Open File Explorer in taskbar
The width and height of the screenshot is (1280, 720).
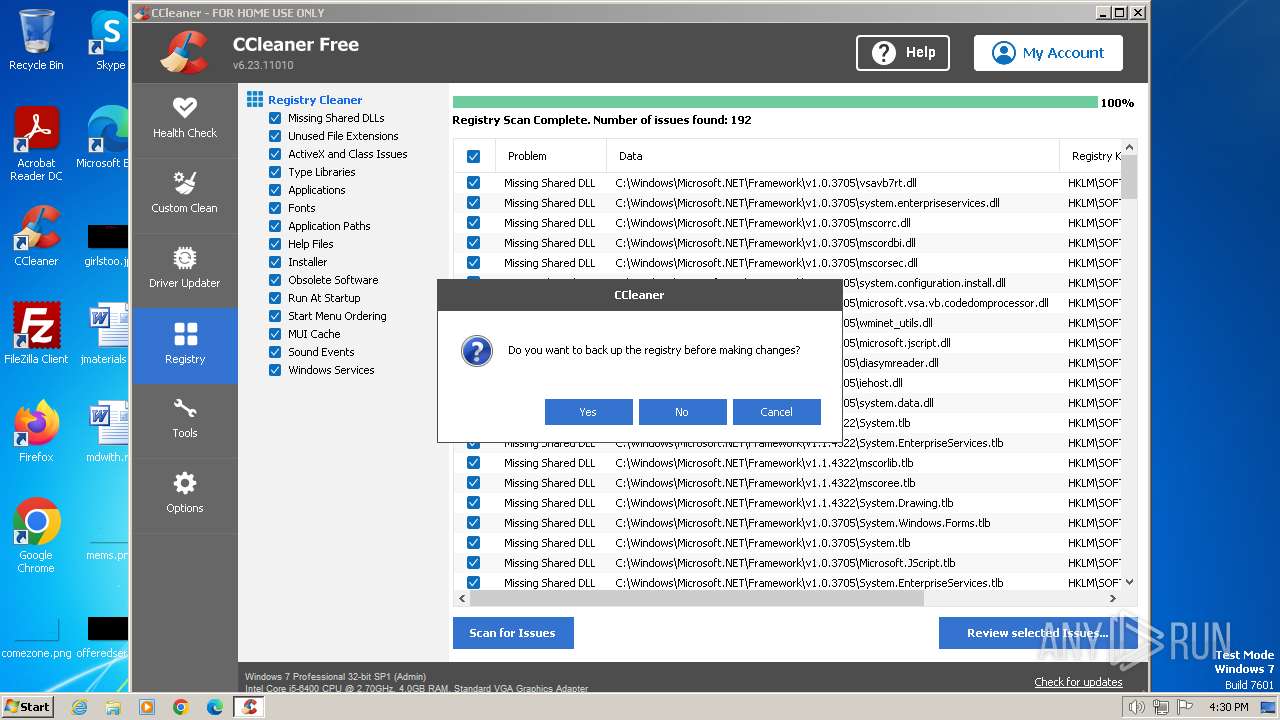point(113,707)
